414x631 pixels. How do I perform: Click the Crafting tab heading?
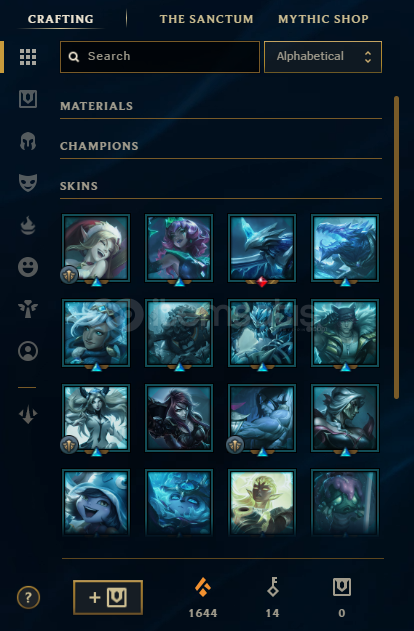(61, 19)
